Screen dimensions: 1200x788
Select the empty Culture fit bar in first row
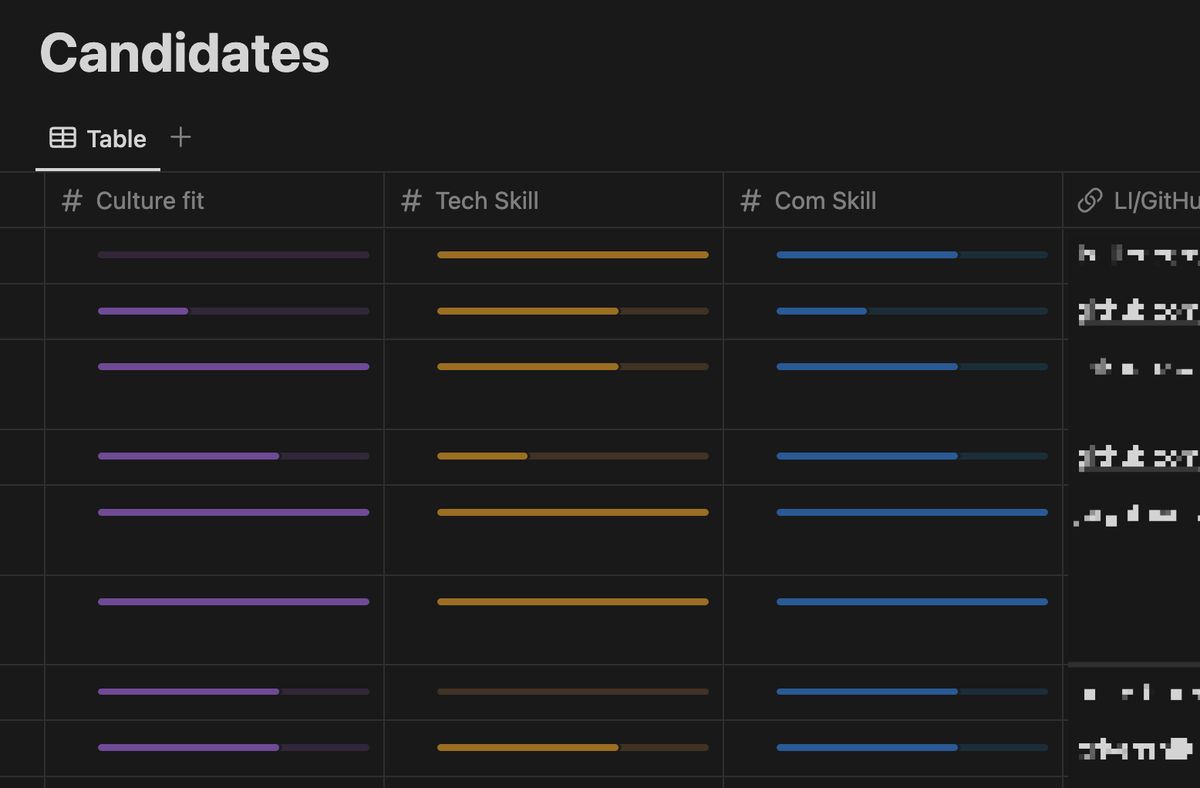(233, 255)
